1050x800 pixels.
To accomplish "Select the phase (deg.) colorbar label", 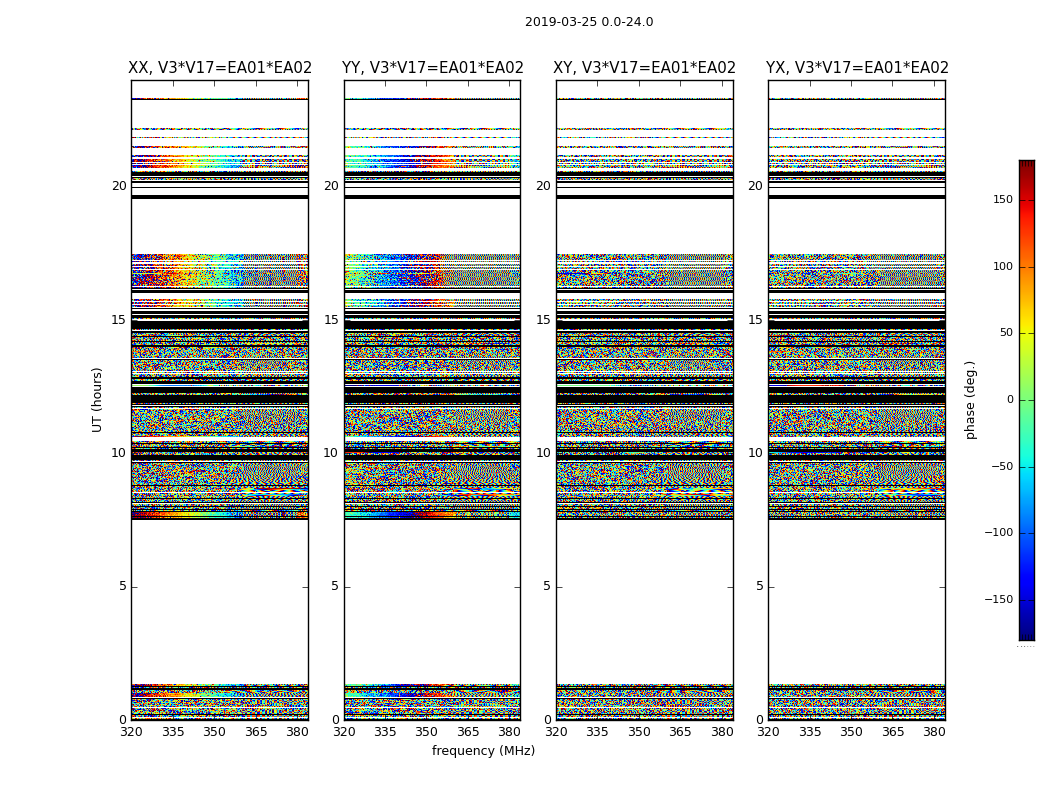I will (970, 400).
